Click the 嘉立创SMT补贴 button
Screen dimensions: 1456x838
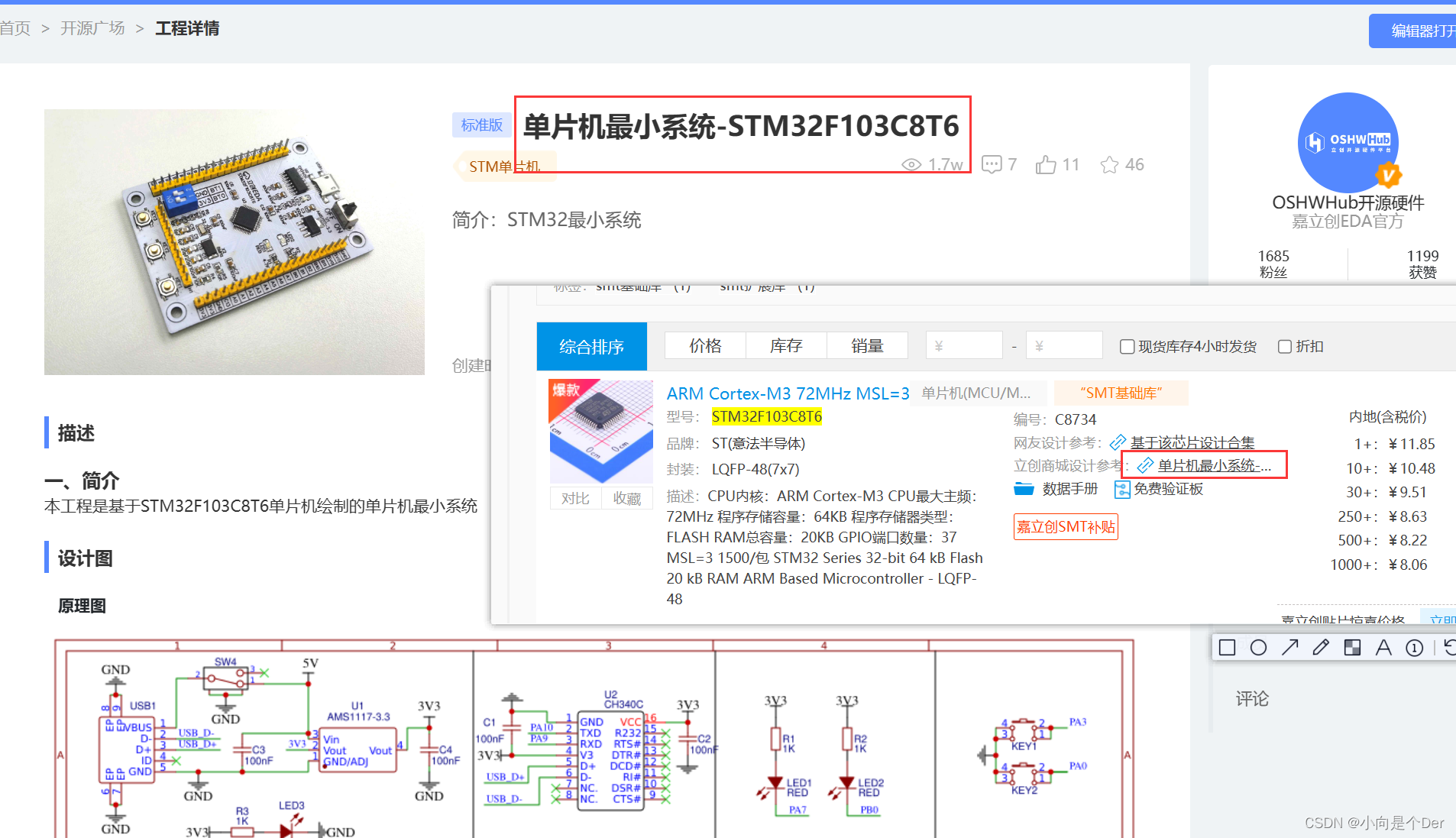1066,526
